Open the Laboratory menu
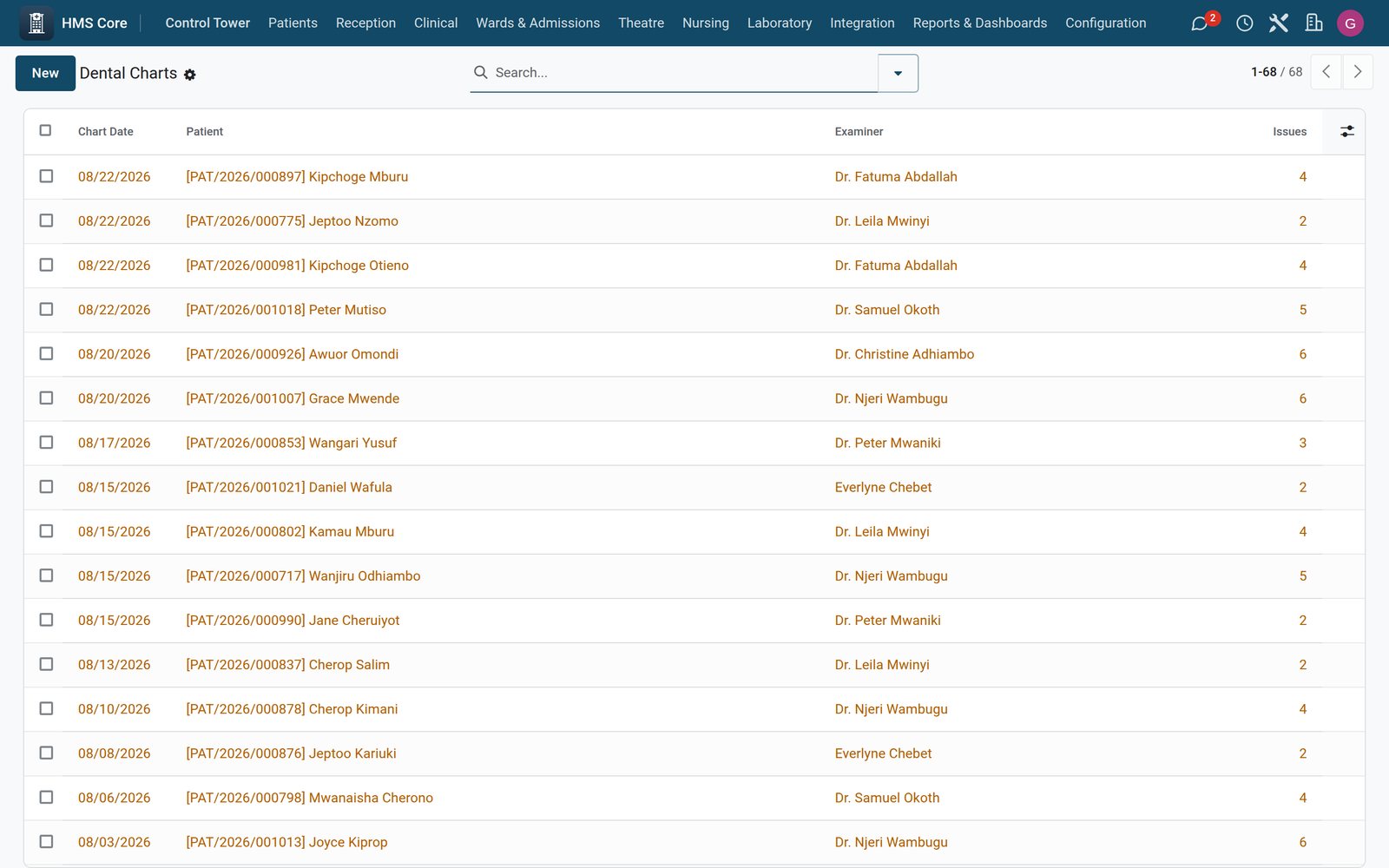The width and height of the screenshot is (1389, 868). (x=780, y=23)
